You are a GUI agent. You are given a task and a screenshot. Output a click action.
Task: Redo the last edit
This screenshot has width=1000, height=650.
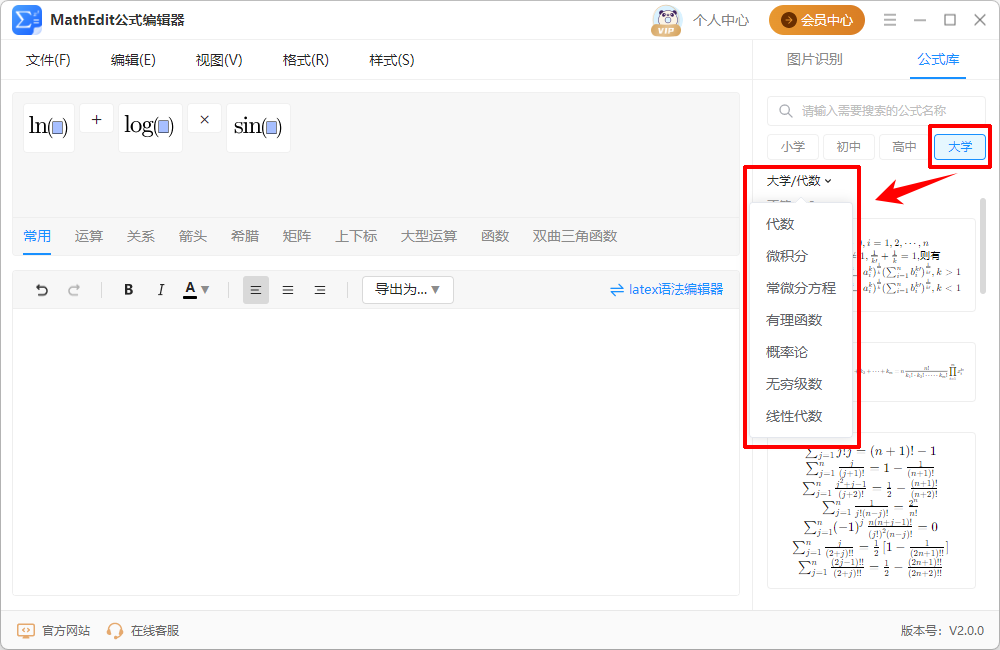click(74, 290)
